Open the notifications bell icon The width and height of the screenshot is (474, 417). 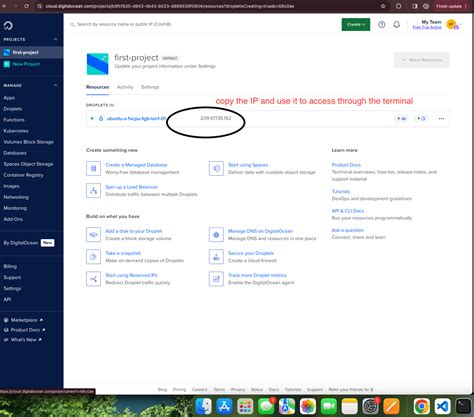(397, 24)
